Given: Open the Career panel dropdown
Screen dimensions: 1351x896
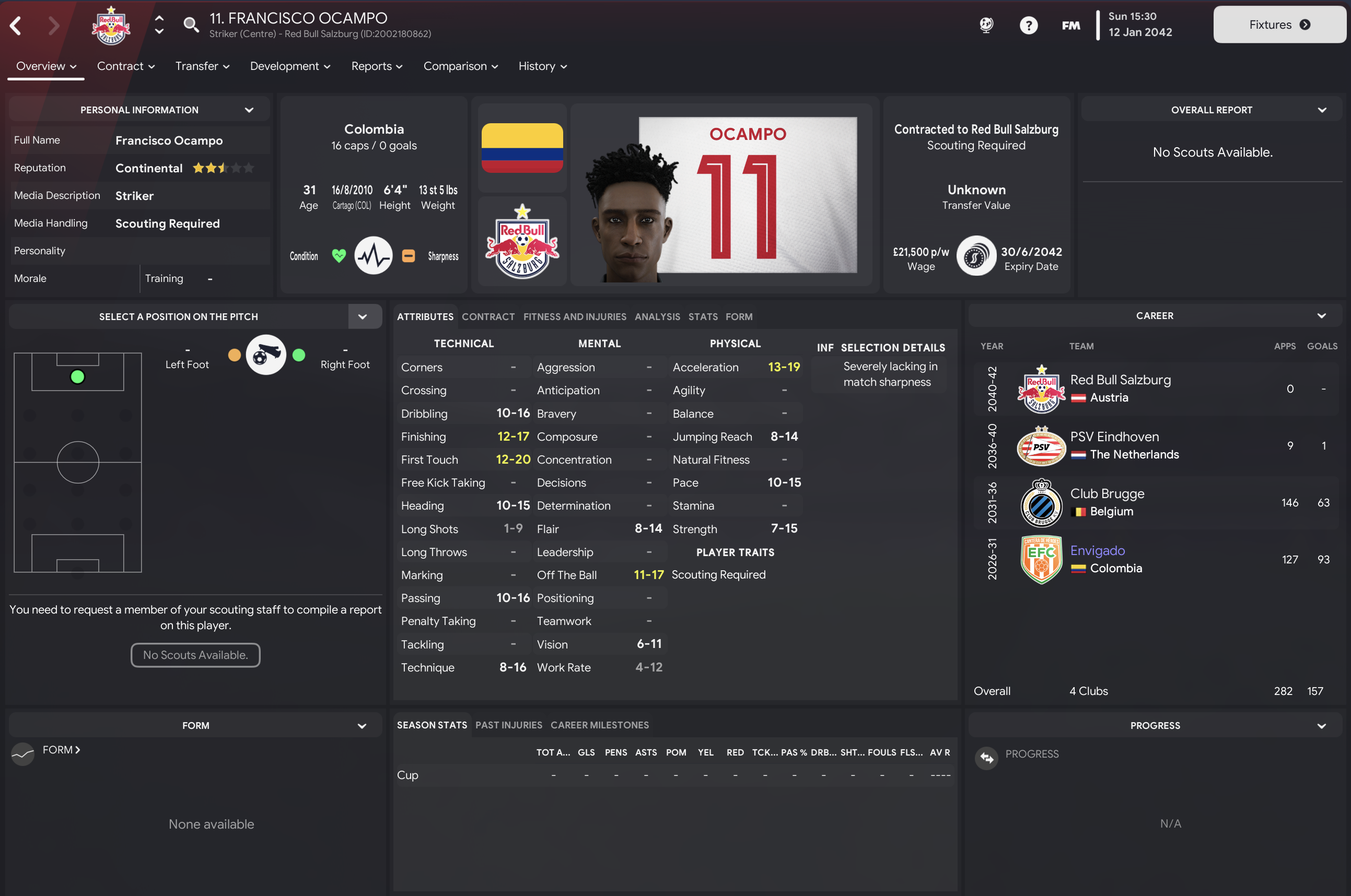Looking at the screenshot, I should pos(1322,316).
